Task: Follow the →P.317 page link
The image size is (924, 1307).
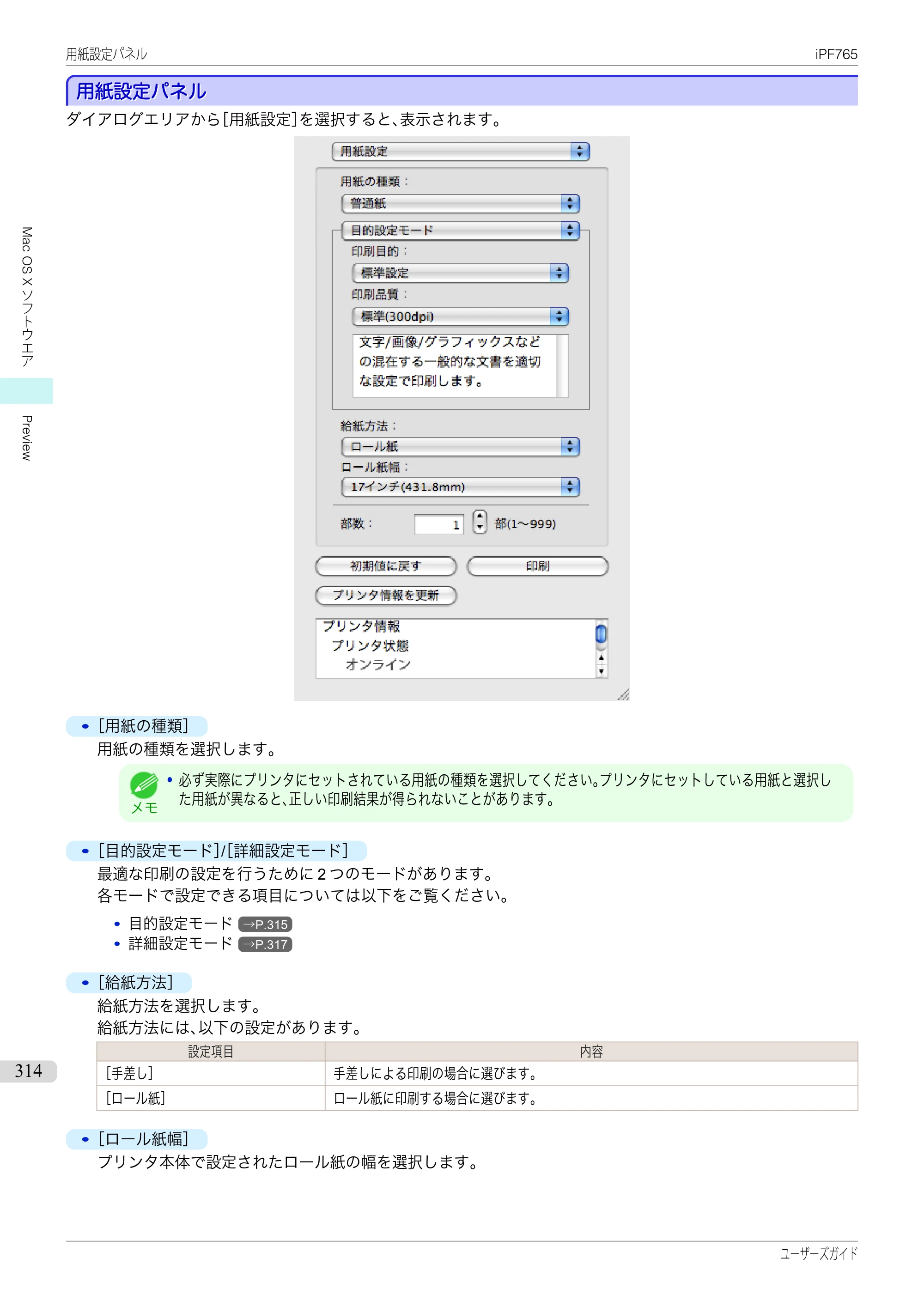Action: 265,944
